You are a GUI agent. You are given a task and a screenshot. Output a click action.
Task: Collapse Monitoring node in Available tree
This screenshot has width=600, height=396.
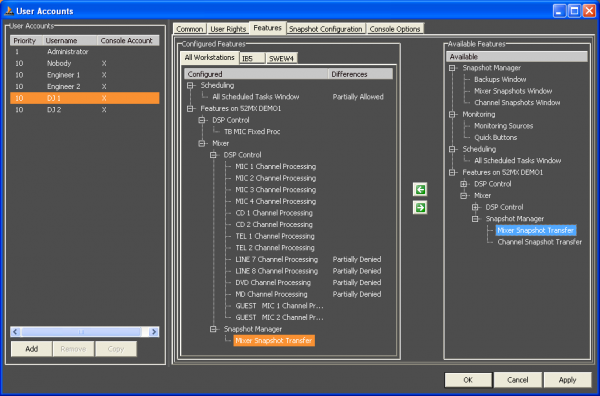452,114
